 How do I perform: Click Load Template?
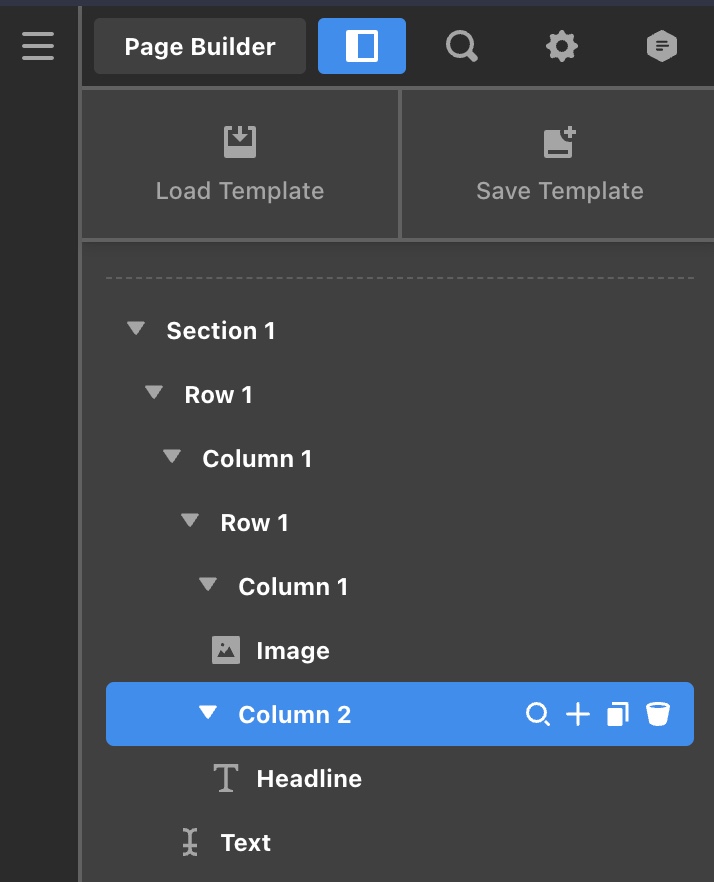(240, 164)
